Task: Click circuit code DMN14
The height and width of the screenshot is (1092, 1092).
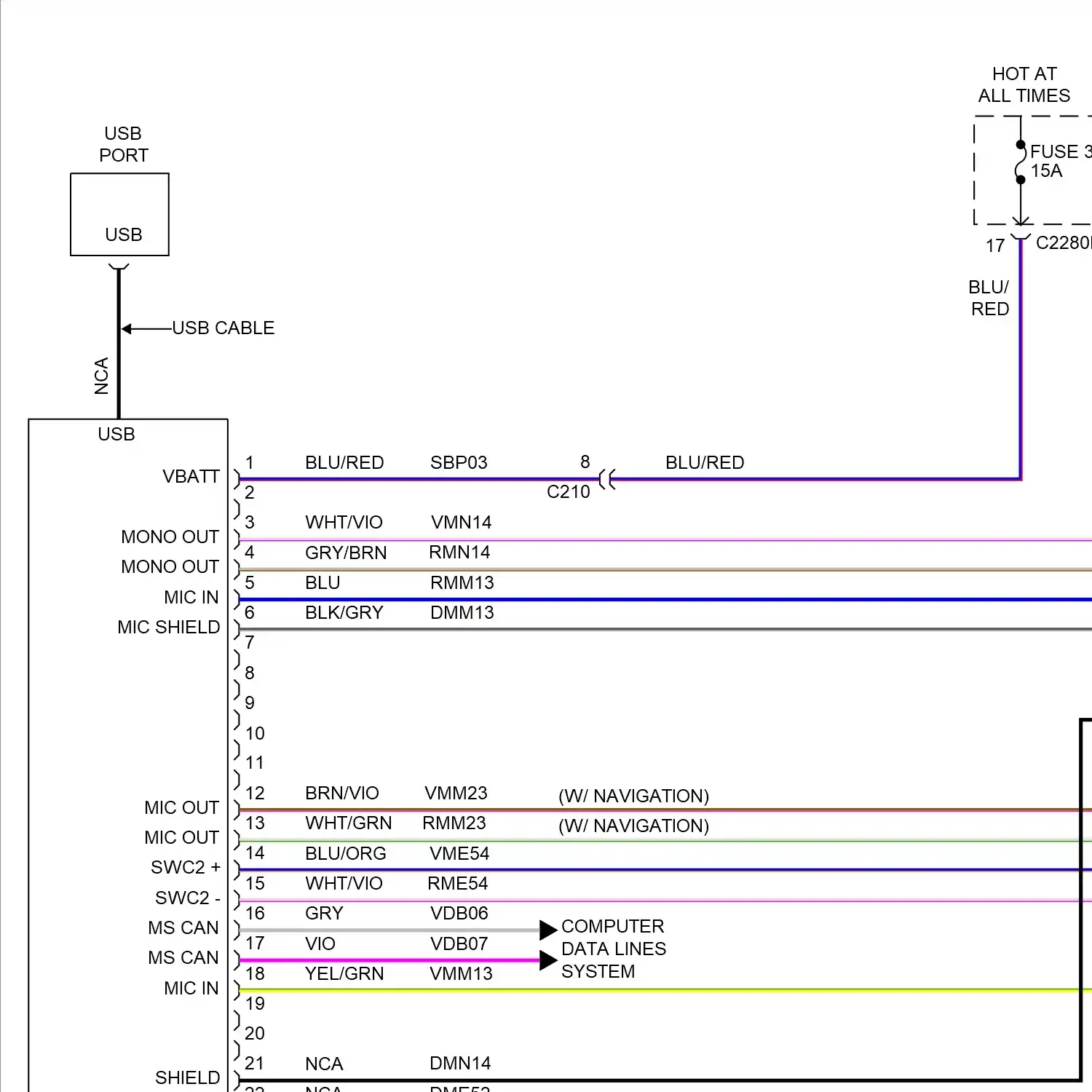Action: coord(460,1063)
